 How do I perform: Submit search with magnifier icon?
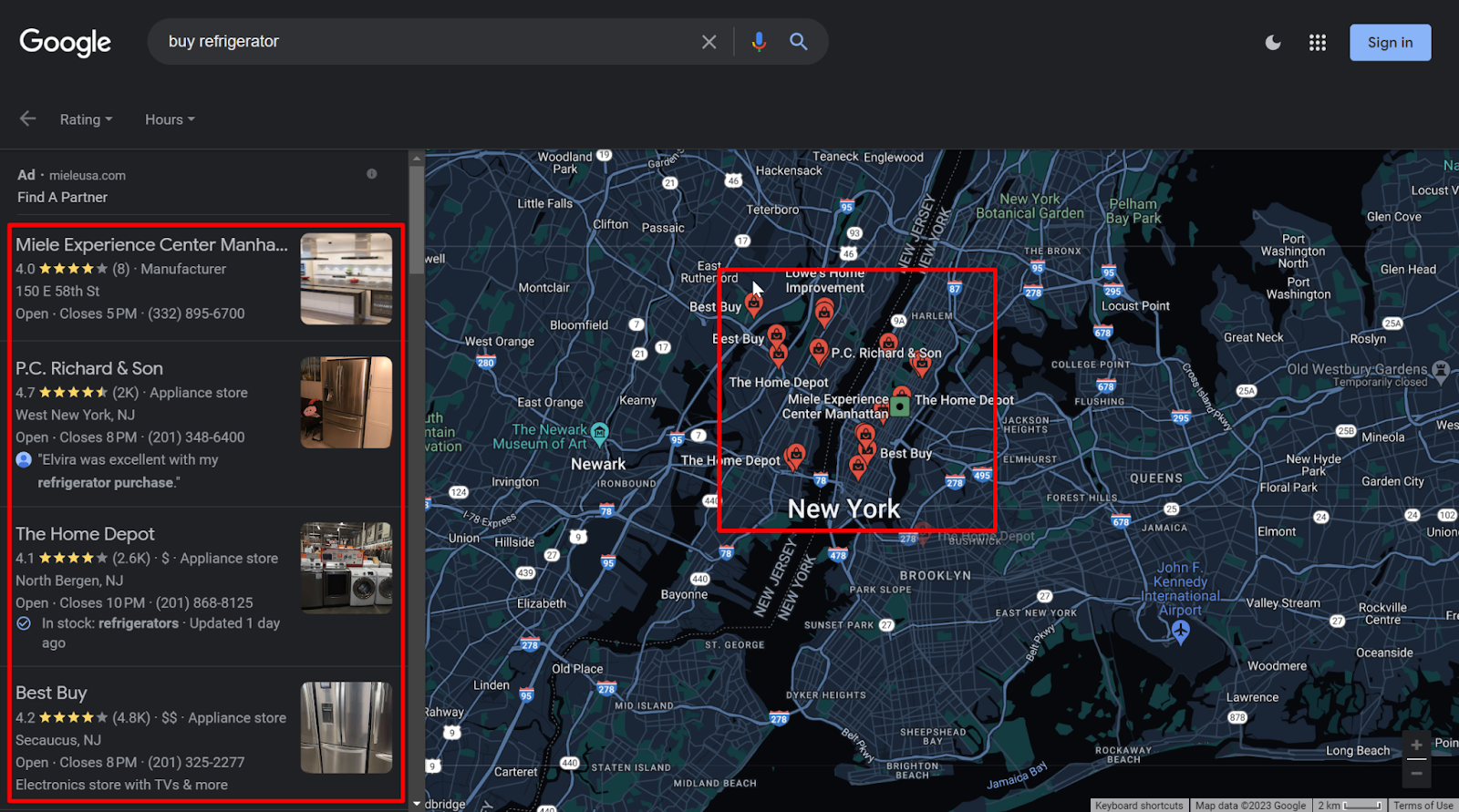[798, 42]
